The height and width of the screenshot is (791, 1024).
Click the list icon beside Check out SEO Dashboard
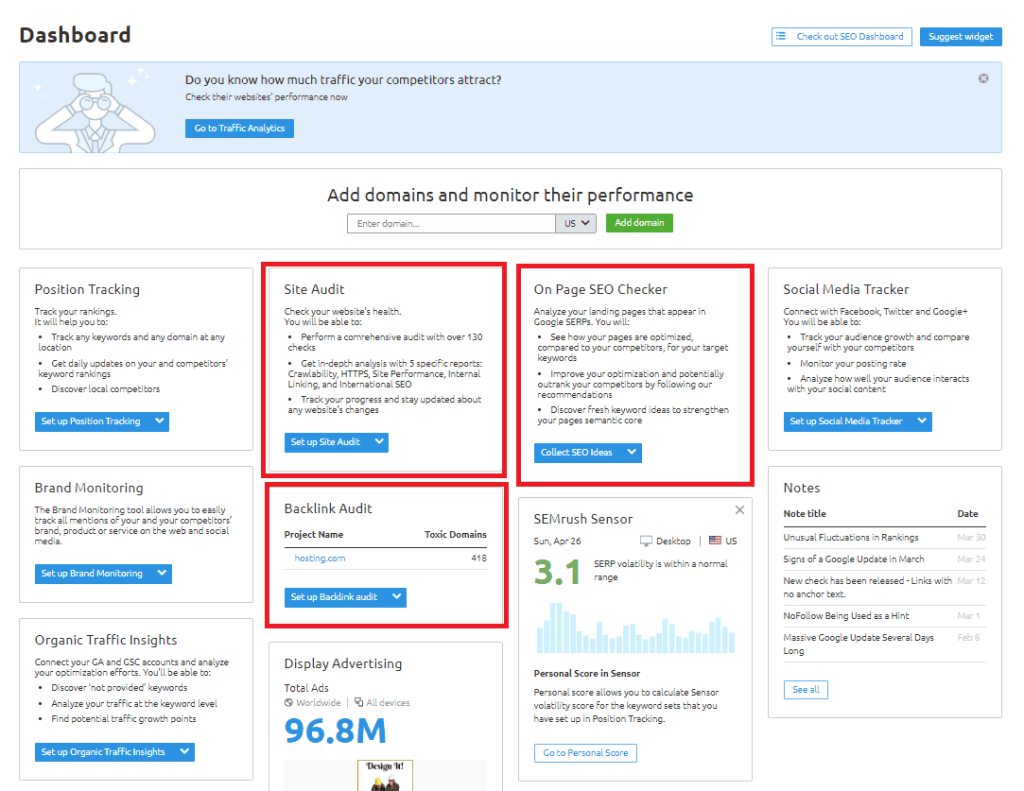tap(780, 37)
